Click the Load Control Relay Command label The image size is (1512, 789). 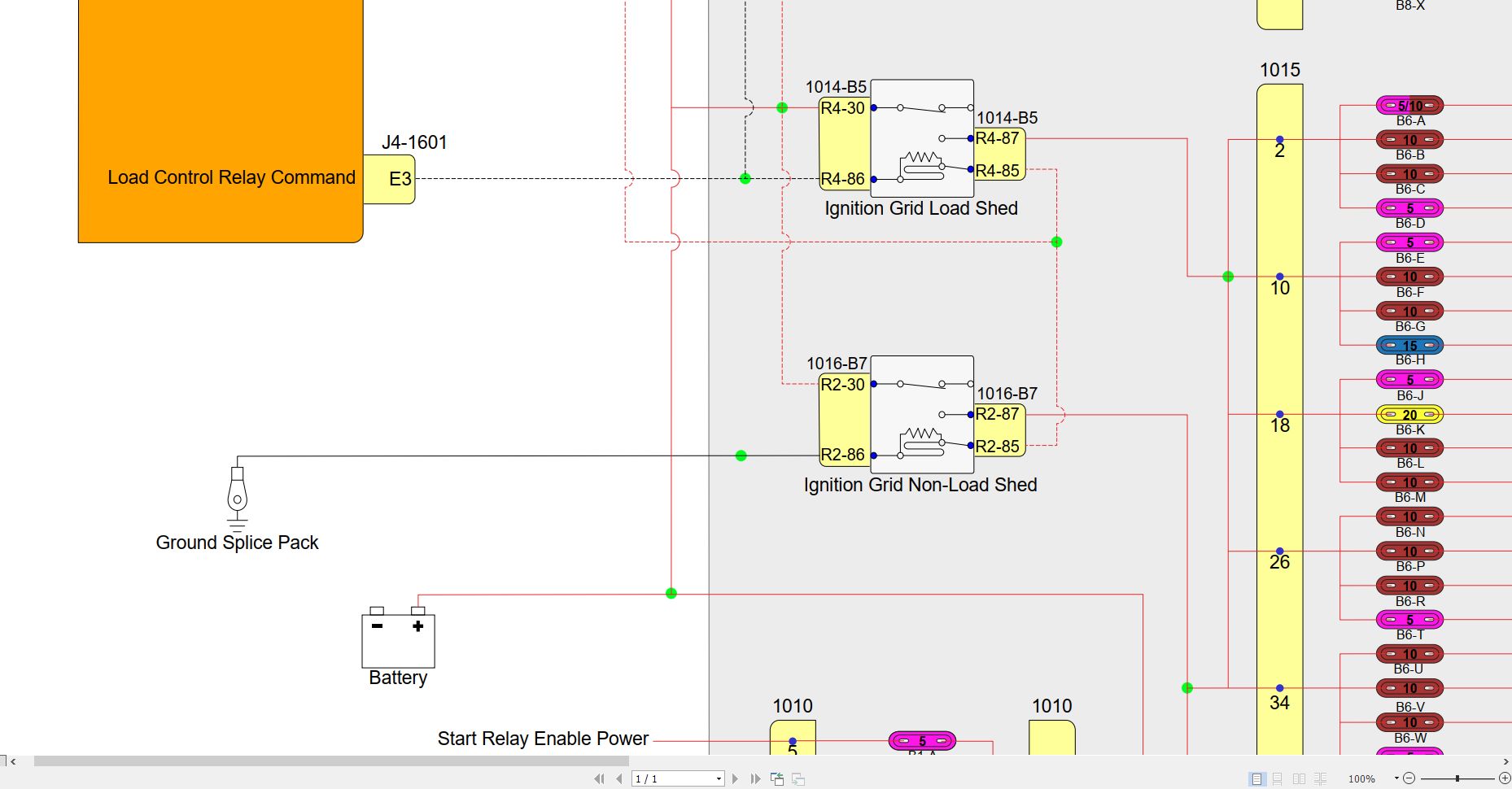coord(231,177)
